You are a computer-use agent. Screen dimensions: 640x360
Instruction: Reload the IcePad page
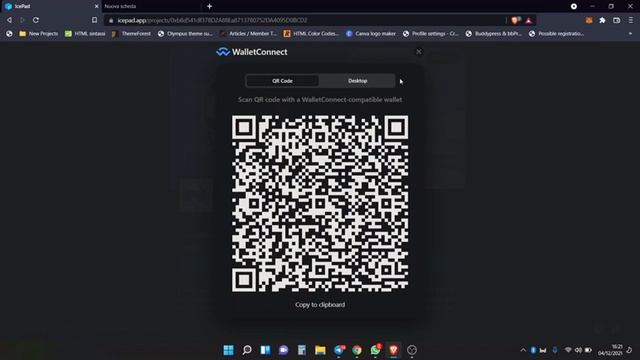click(x=36, y=20)
